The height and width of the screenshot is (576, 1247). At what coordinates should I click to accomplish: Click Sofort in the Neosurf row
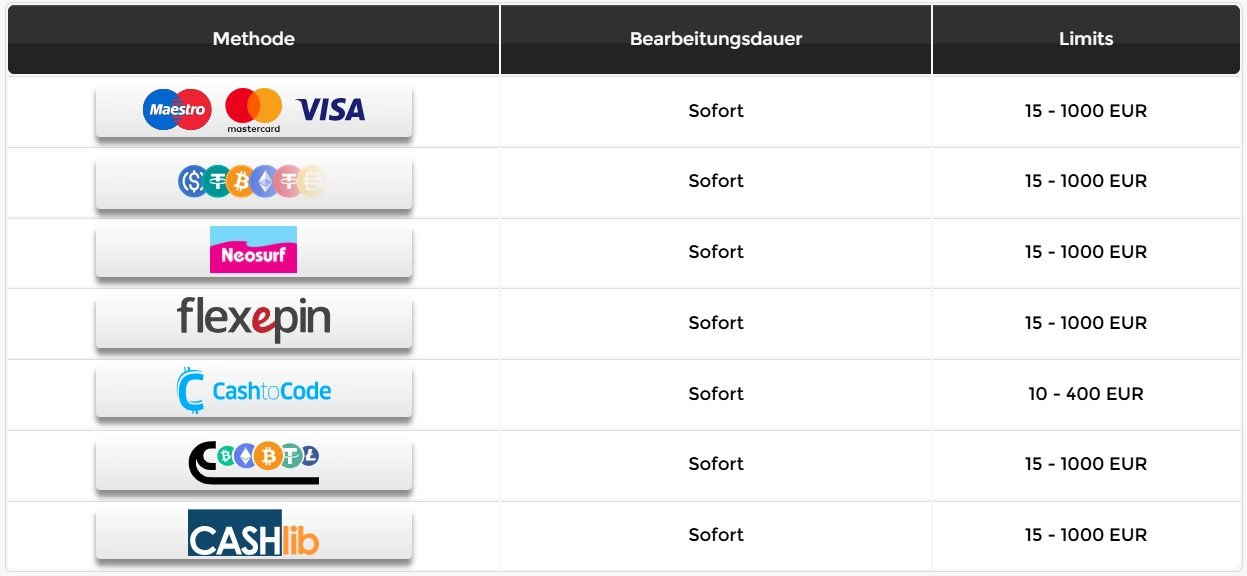716,252
